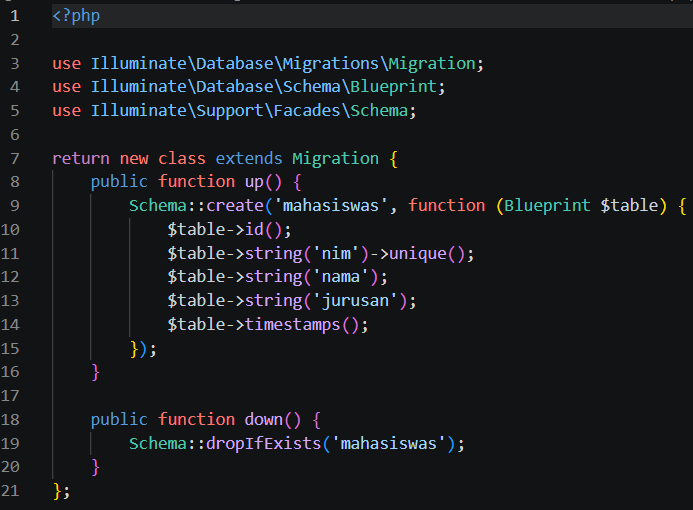Image resolution: width=693 pixels, height=510 pixels.
Task: Click 'create' method on line 9
Action: click(235, 206)
